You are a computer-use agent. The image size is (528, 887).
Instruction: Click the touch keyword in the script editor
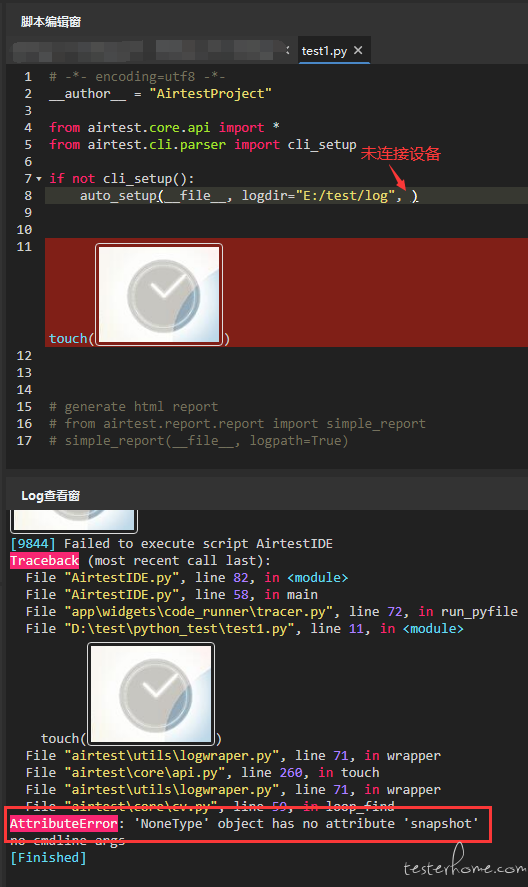pos(68,338)
